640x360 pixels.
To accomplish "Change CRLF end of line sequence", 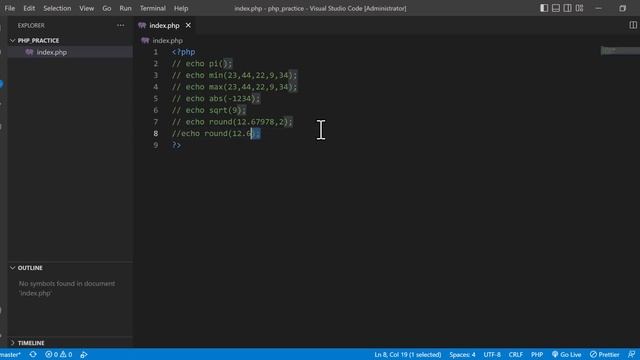I will (x=516, y=354).
